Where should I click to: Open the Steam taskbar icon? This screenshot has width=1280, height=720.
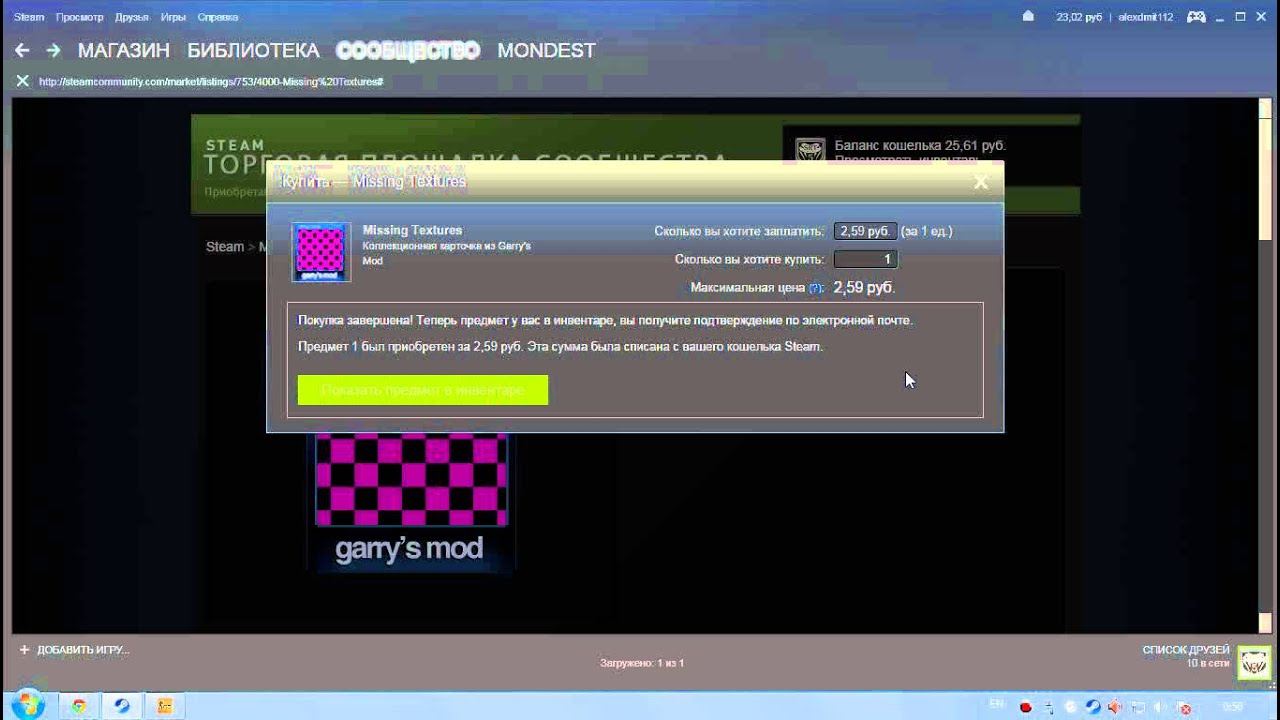(121, 706)
